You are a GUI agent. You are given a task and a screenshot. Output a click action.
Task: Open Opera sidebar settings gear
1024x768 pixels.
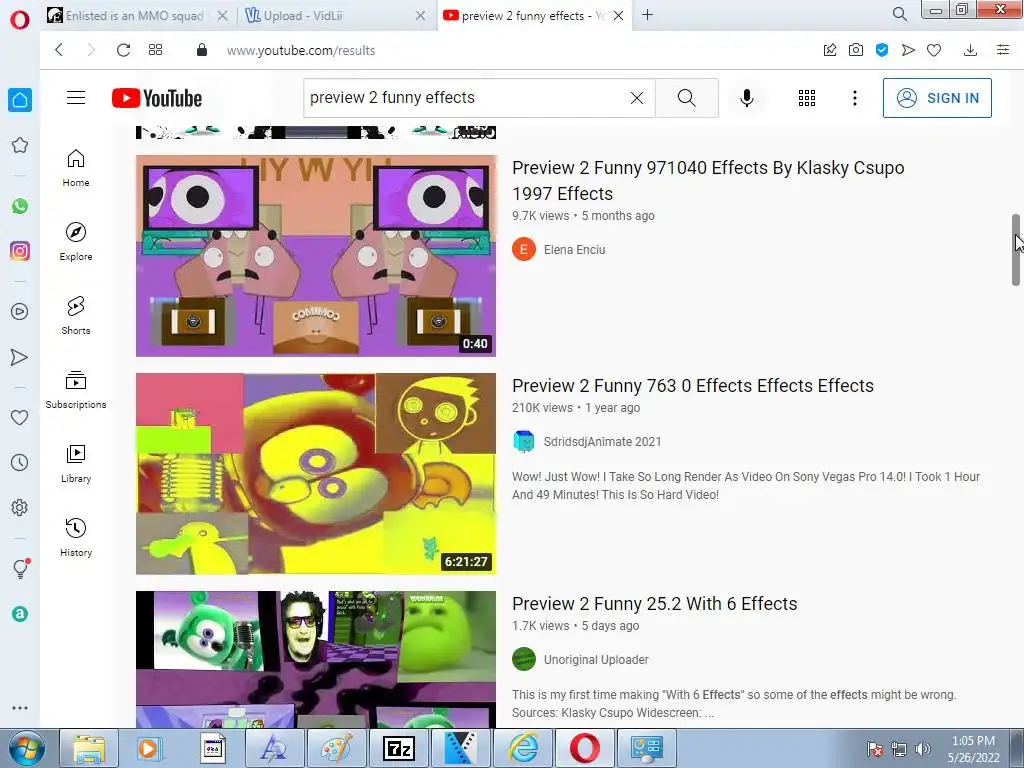[20, 507]
